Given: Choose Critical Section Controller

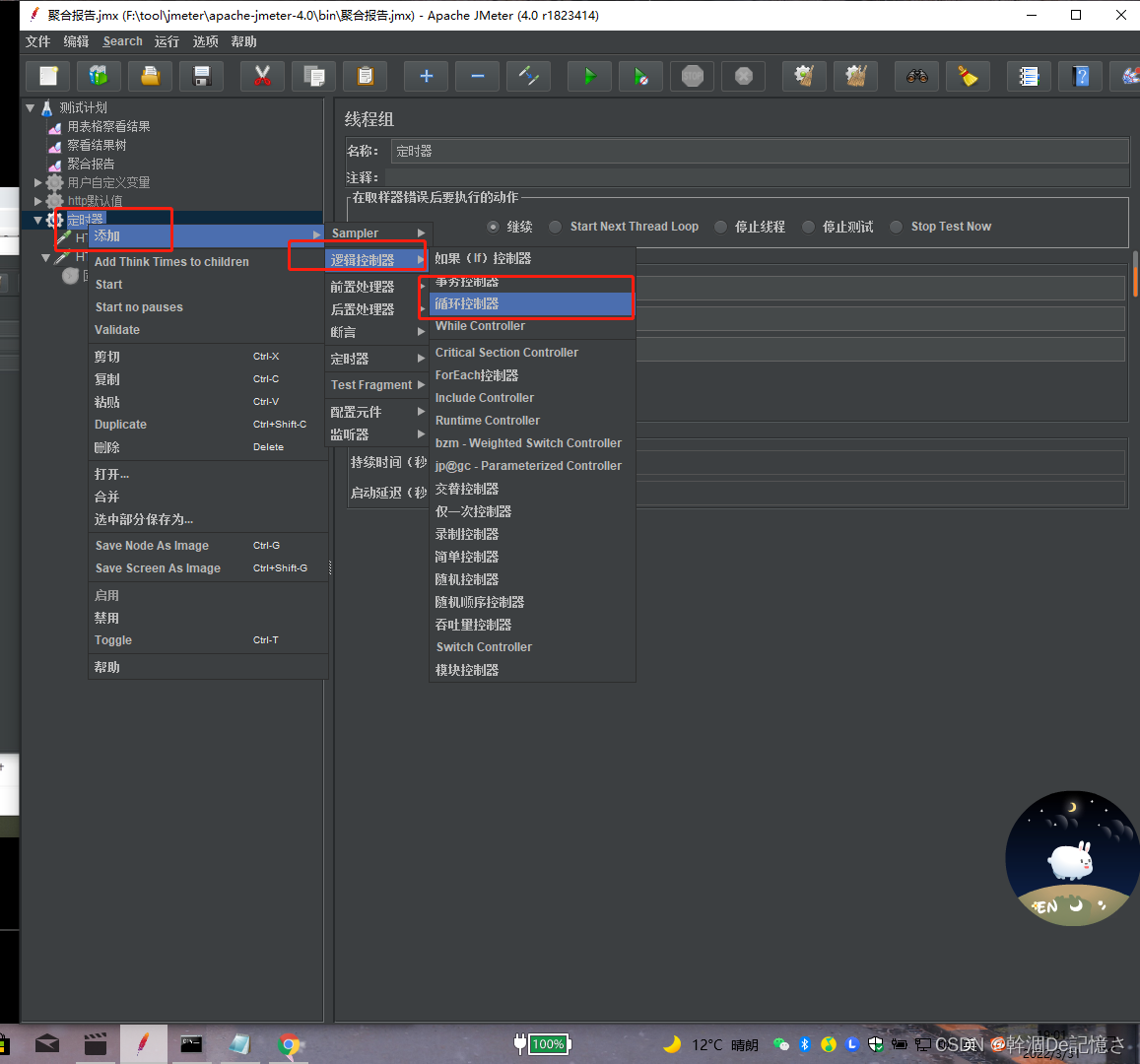Looking at the screenshot, I should [532, 353].
